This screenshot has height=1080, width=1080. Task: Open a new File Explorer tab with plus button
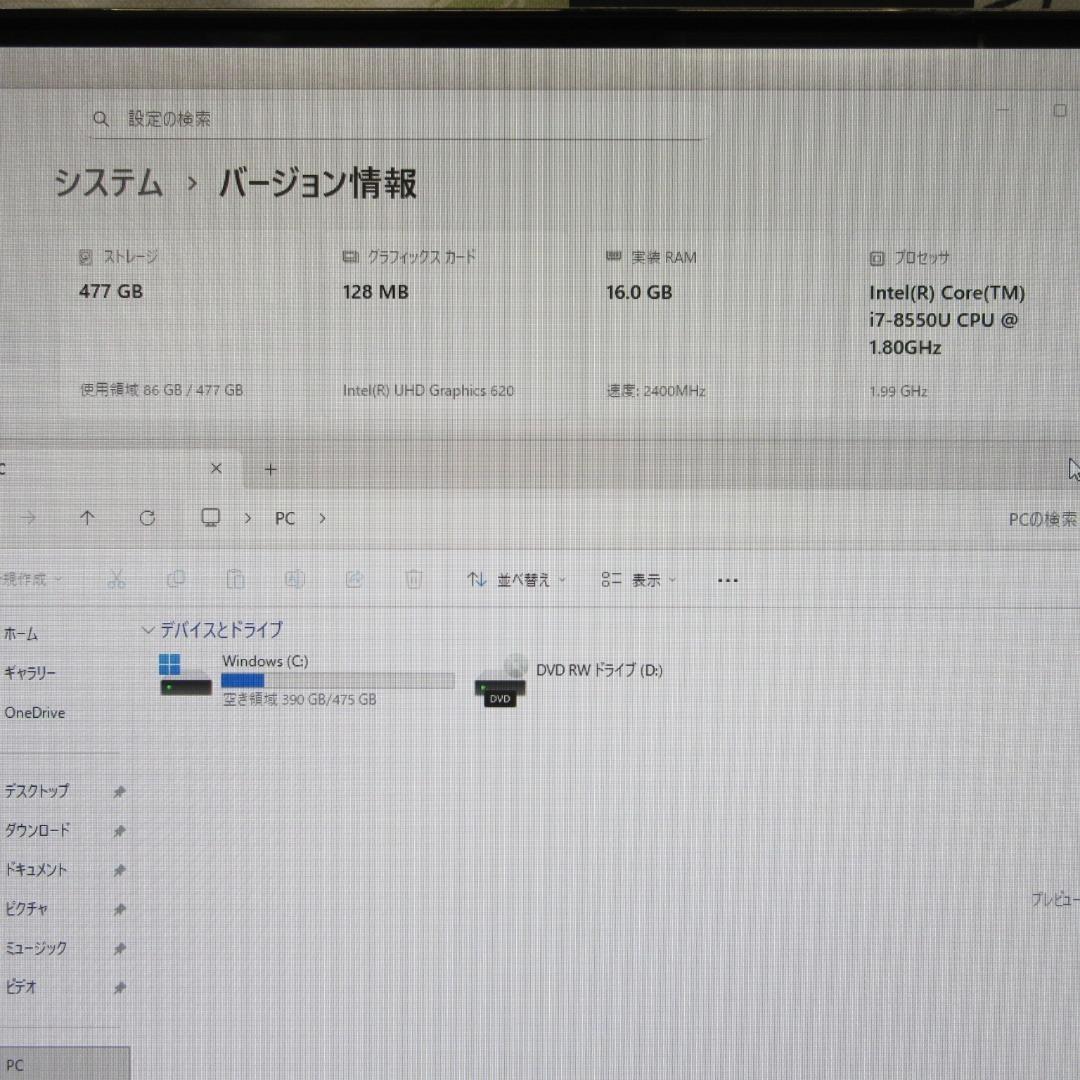[x=270, y=468]
